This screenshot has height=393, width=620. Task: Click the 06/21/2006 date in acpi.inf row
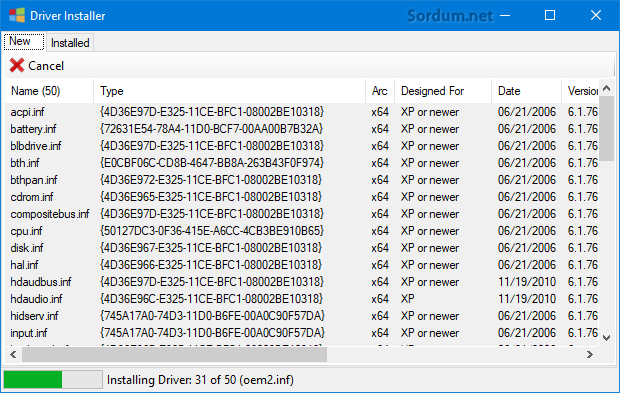pyautogui.click(x=527, y=112)
